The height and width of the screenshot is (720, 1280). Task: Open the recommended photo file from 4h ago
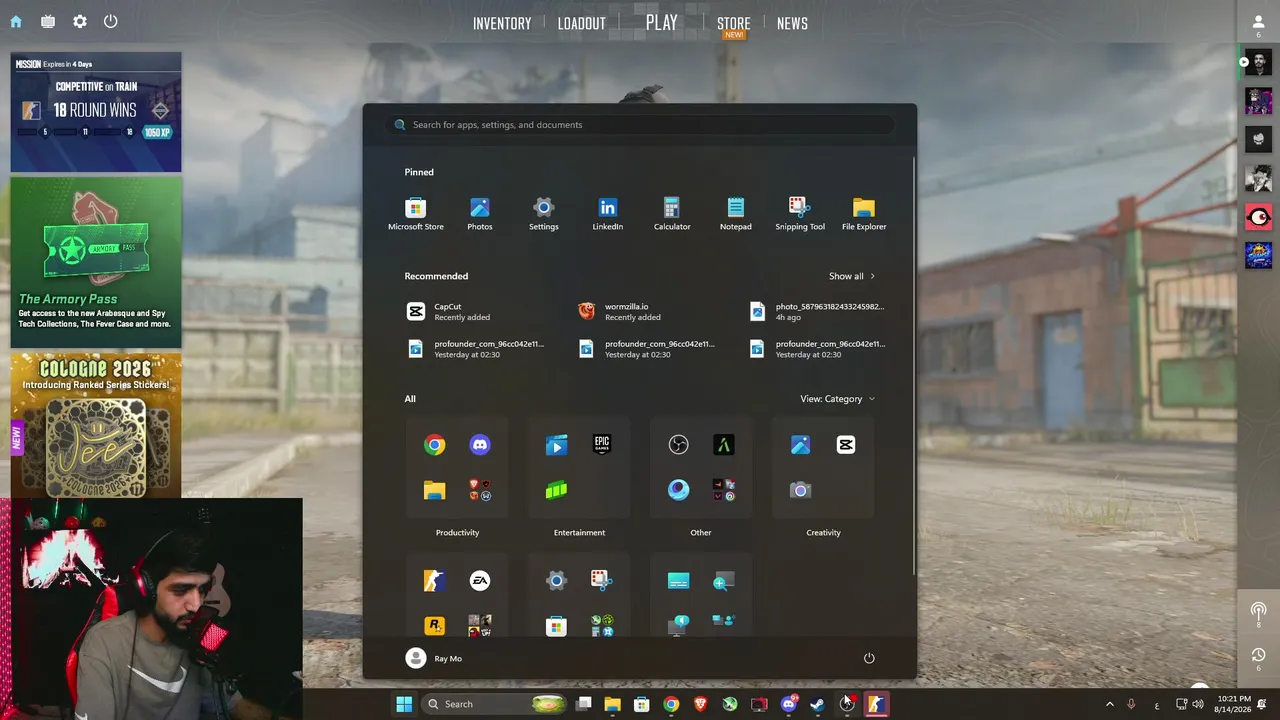[x=816, y=312]
